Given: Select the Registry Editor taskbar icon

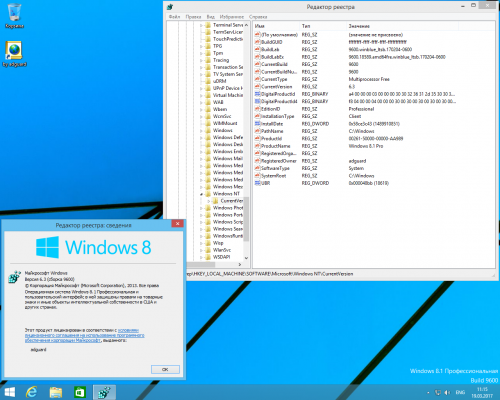Looking at the screenshot, I should click(105, 392).
